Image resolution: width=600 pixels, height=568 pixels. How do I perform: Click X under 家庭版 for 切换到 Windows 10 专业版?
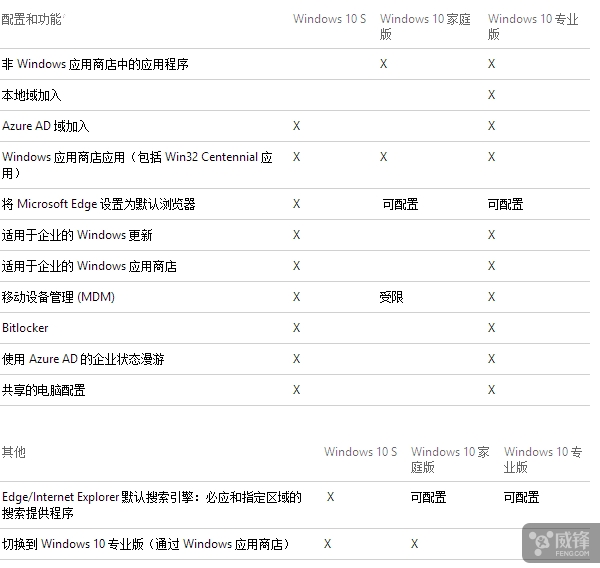414,544
